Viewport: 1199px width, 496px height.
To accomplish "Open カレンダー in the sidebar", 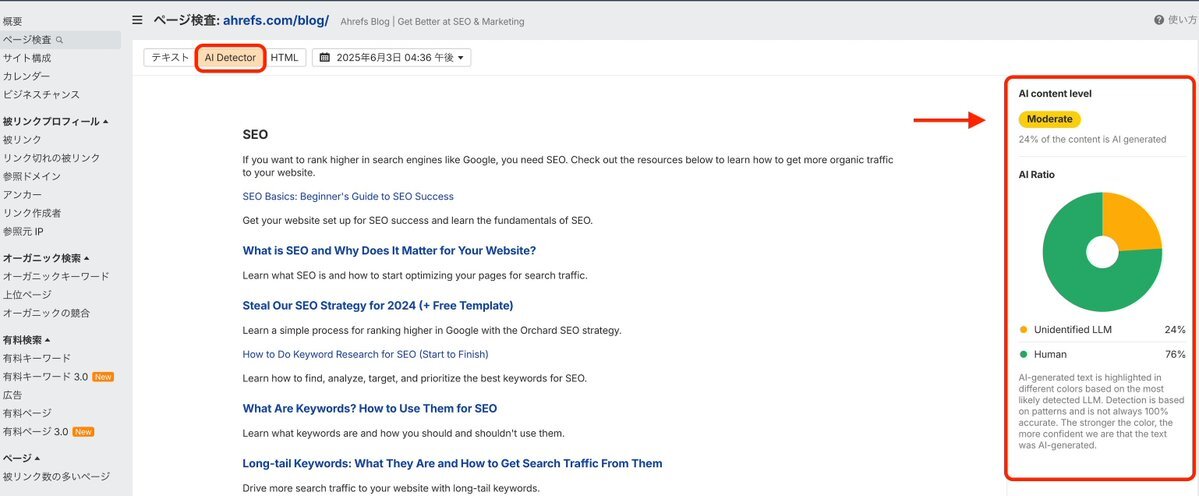I will (27, 76).
